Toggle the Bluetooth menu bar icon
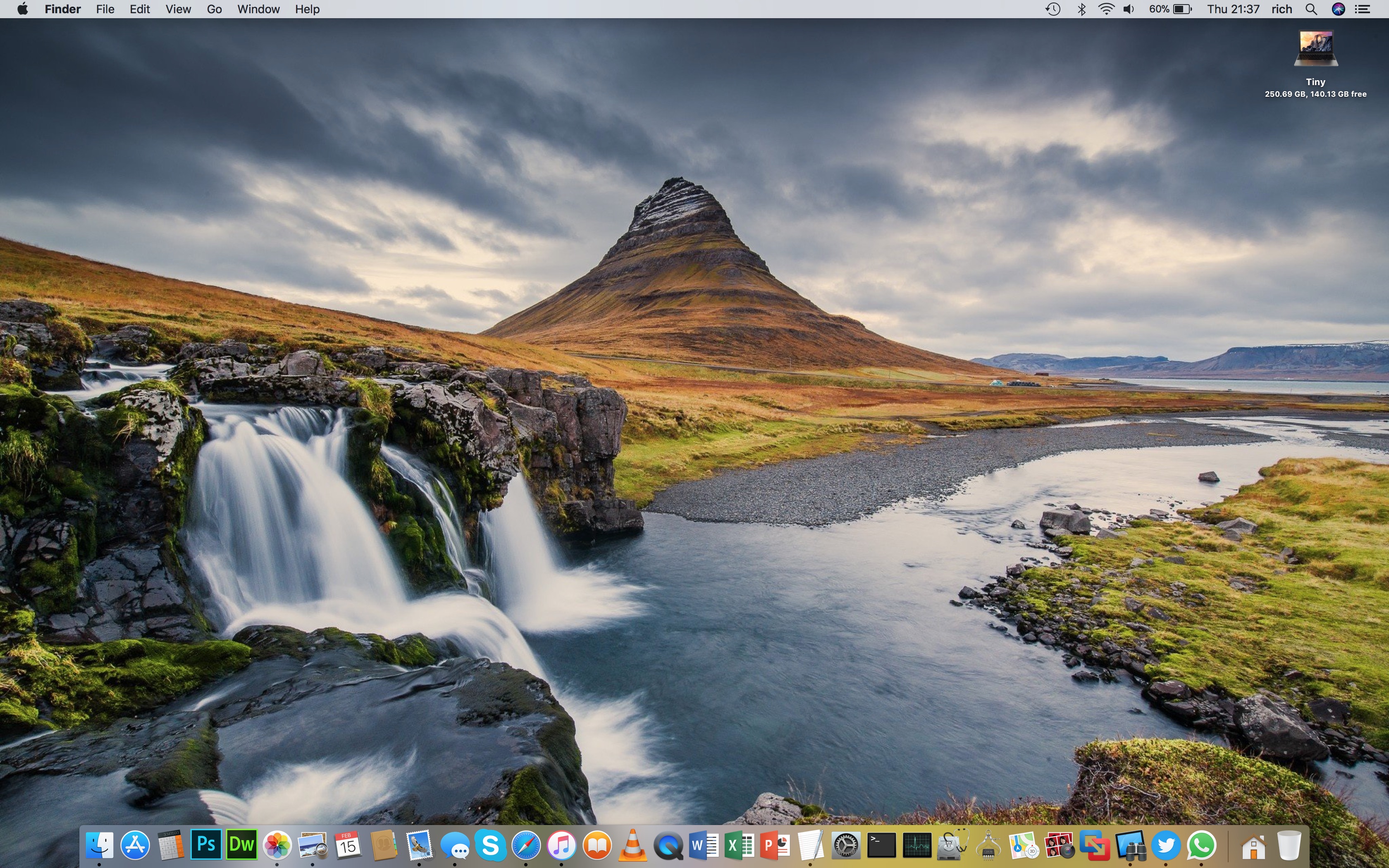Image resolution: width=1389 pixels, height=868 pixels. click(1081, 9)
